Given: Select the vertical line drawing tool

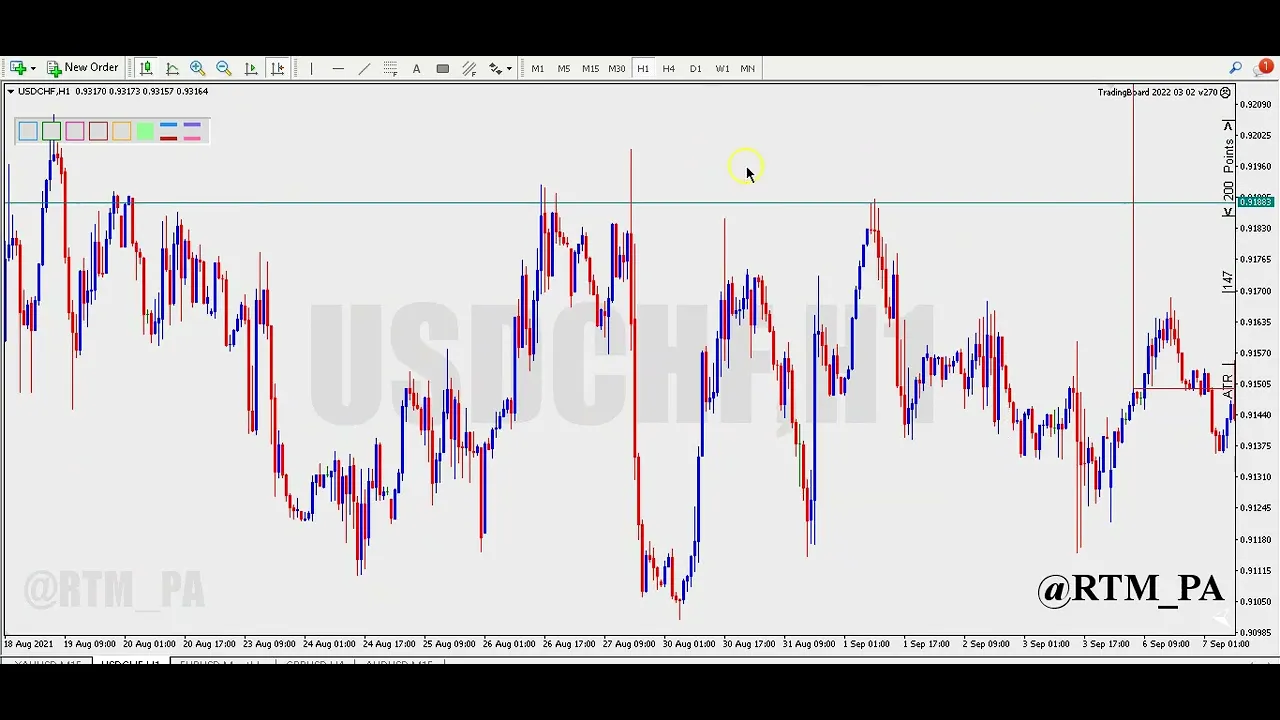Looking at the screenshot, I should (311, 68).
